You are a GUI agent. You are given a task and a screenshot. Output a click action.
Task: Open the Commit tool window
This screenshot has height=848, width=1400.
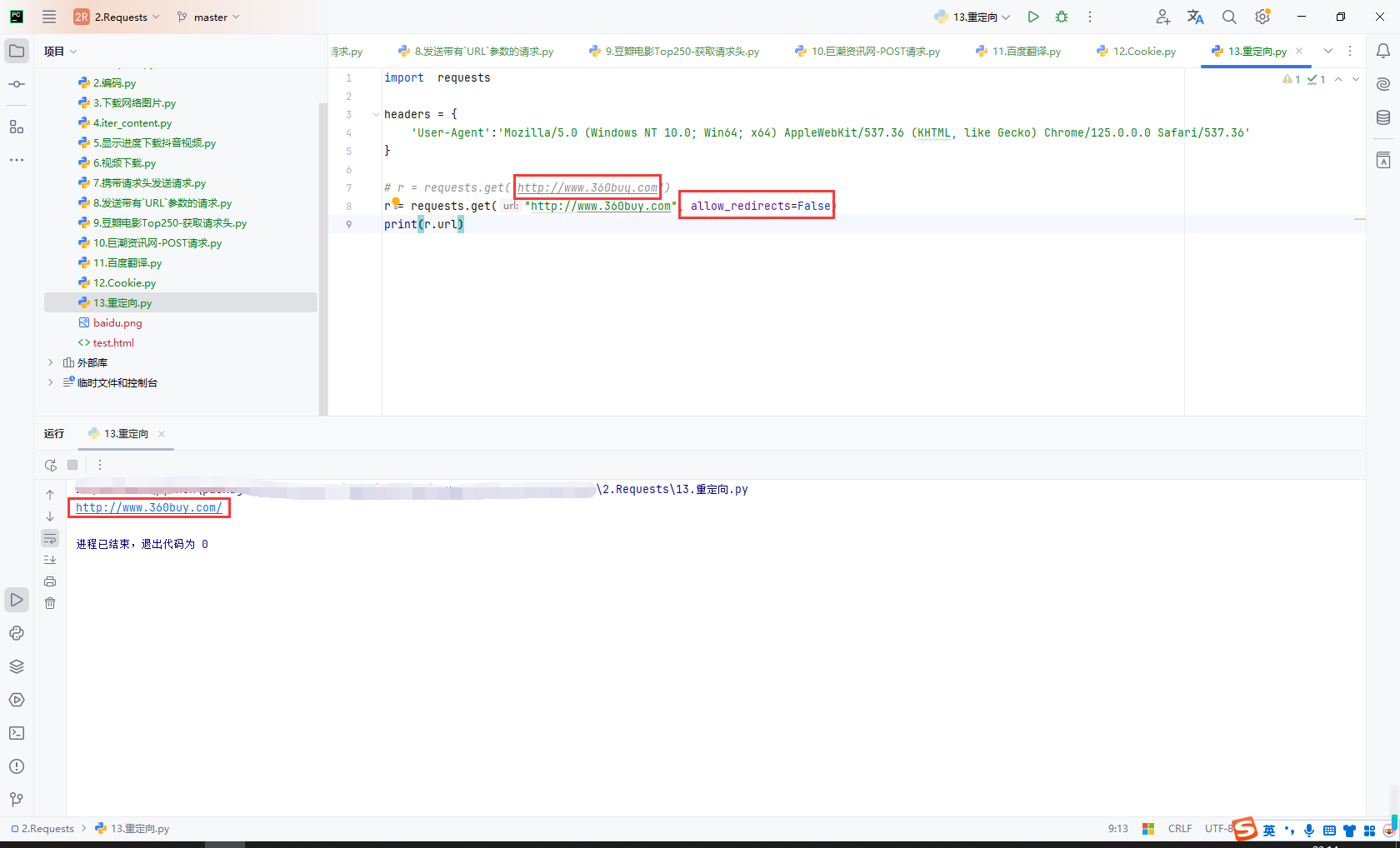click(x=17, y=84)
